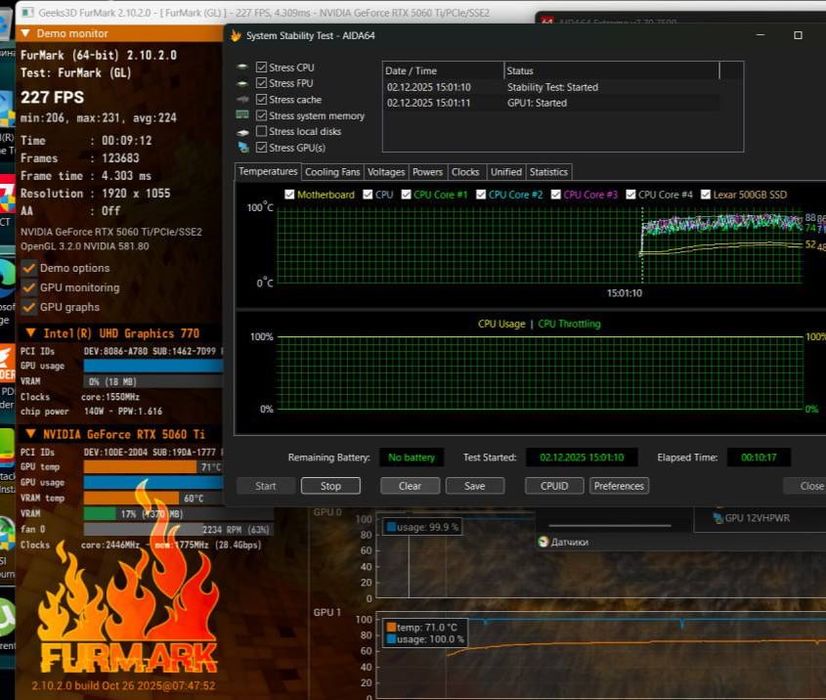
Task: Toggle CPU Core #4 graph checkbox
Action: click(631, 194)
